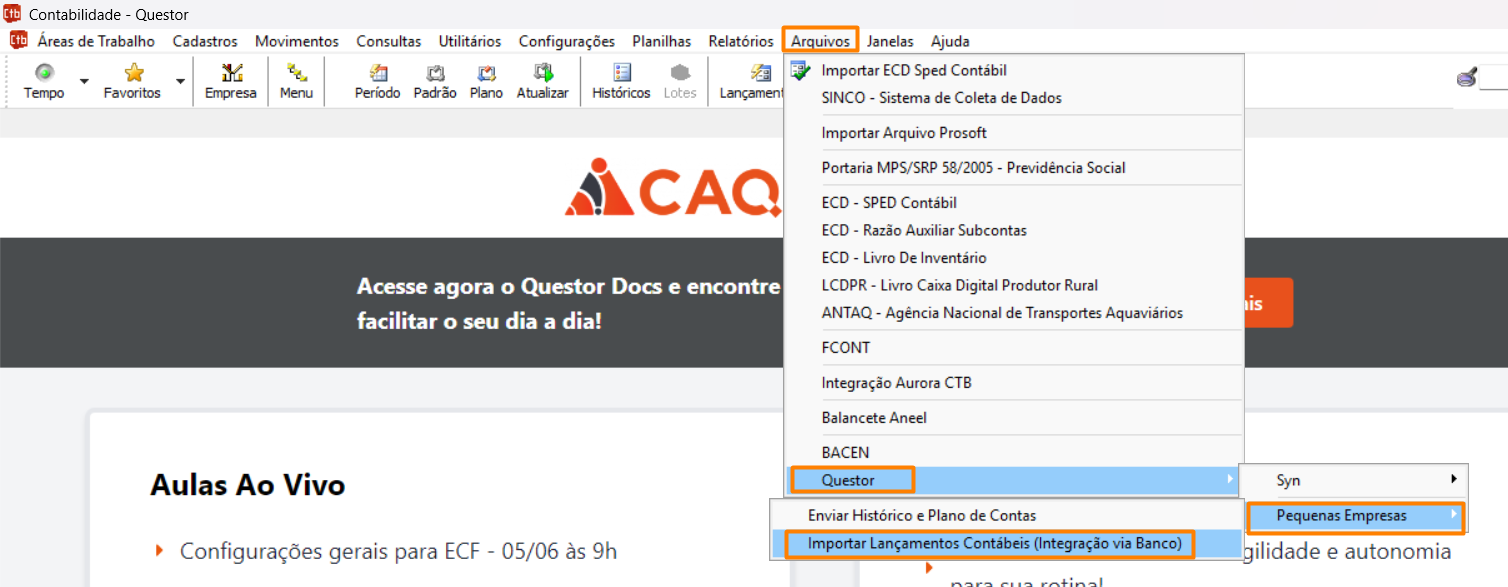Open the Planilhas menu

(662, 41)
